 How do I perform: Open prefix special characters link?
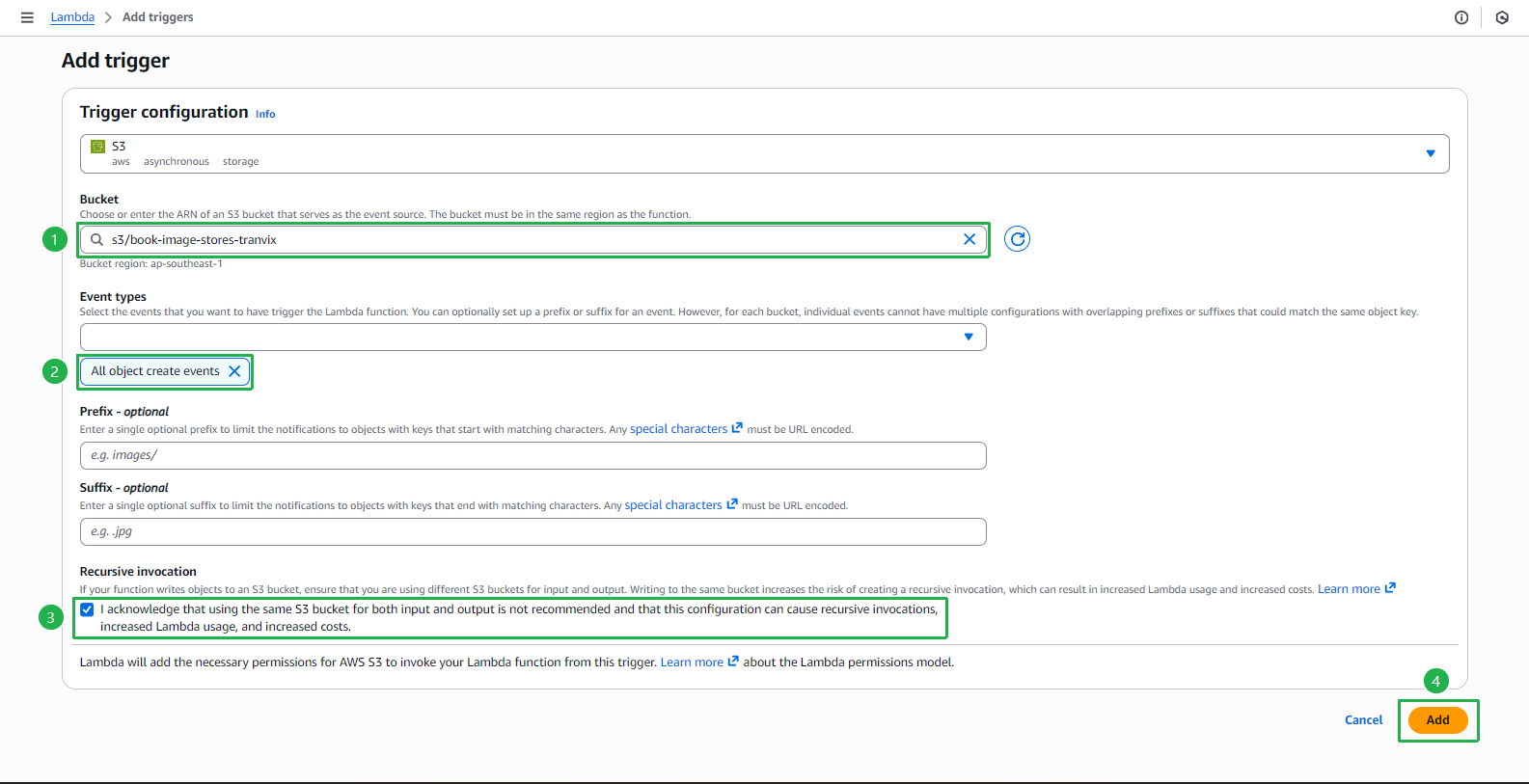point(678,429)
